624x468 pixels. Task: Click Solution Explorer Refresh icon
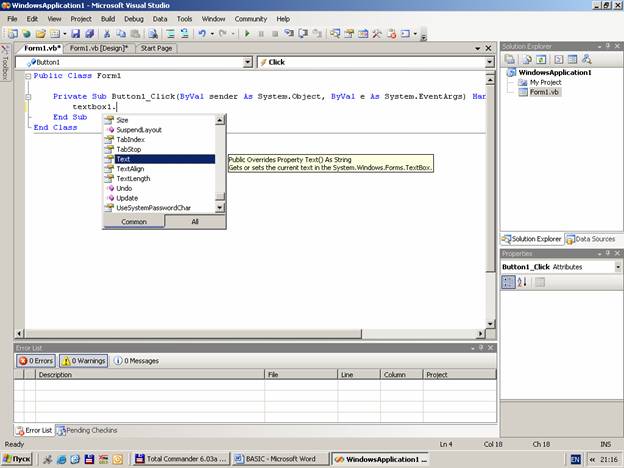(541, 60)
